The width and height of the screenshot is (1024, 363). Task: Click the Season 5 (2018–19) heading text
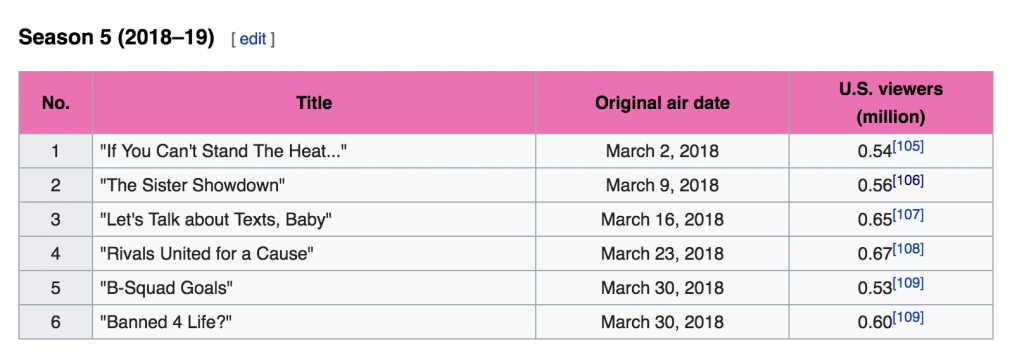(116, 38)
